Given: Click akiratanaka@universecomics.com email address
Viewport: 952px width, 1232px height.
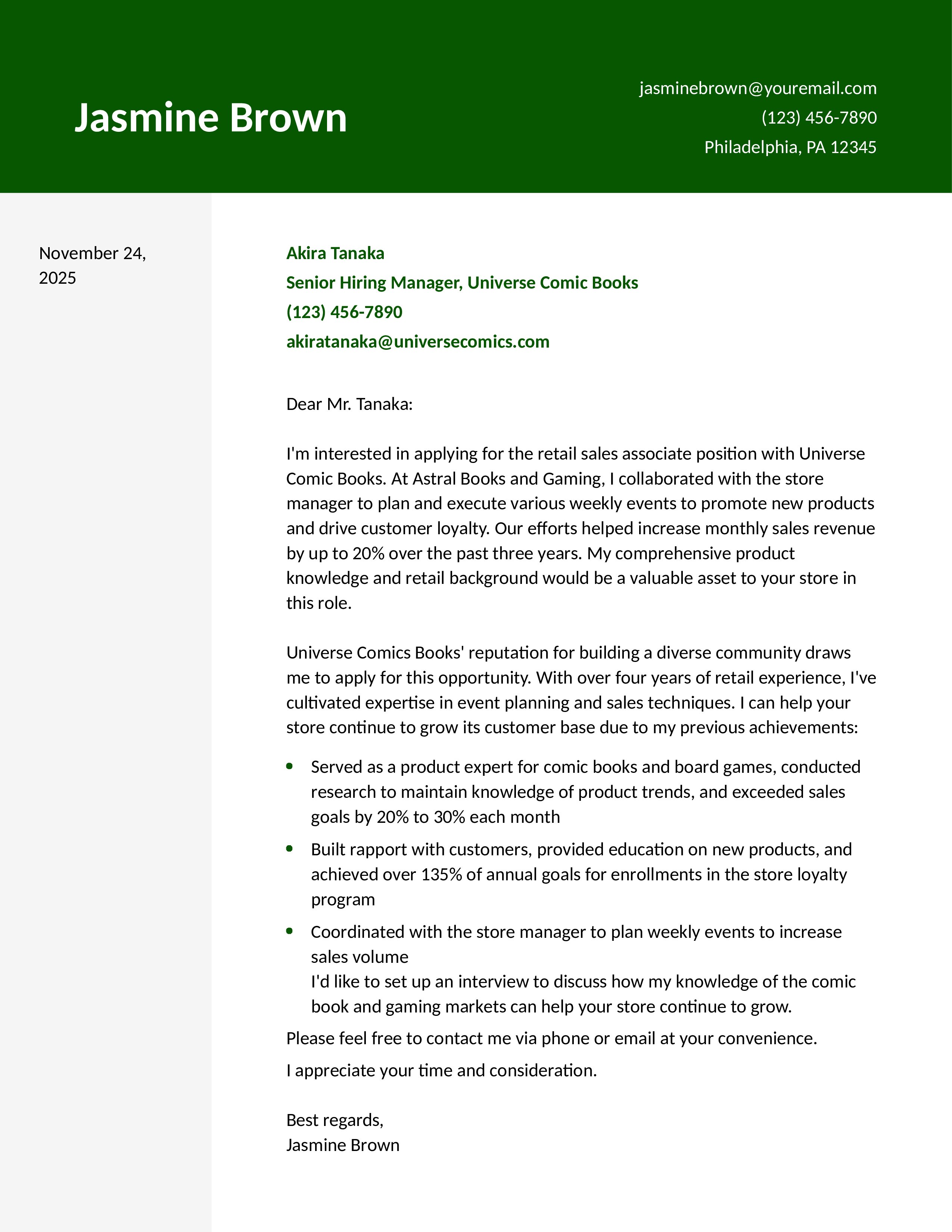Looking at the screenshot, I should click(417, 342).
